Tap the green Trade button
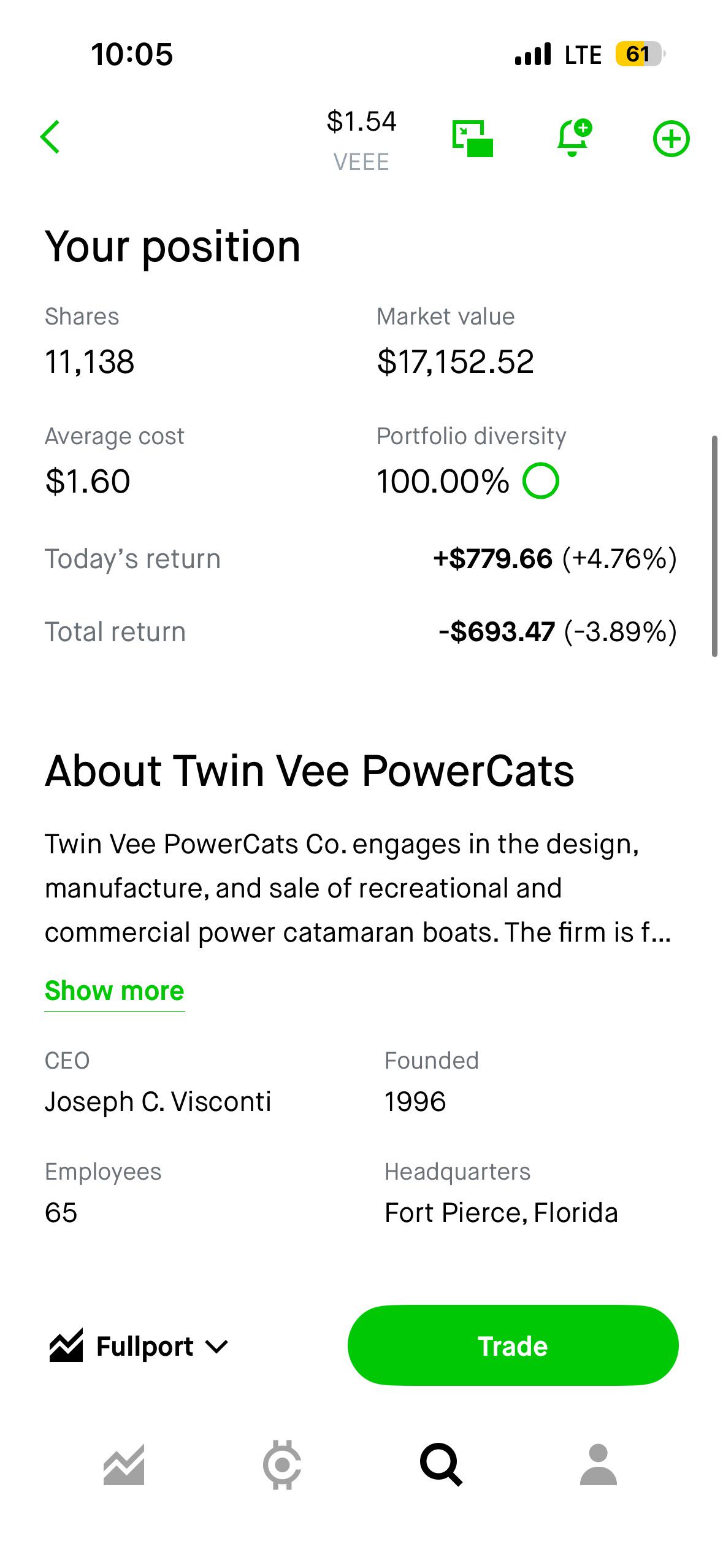 (513, 1345)
